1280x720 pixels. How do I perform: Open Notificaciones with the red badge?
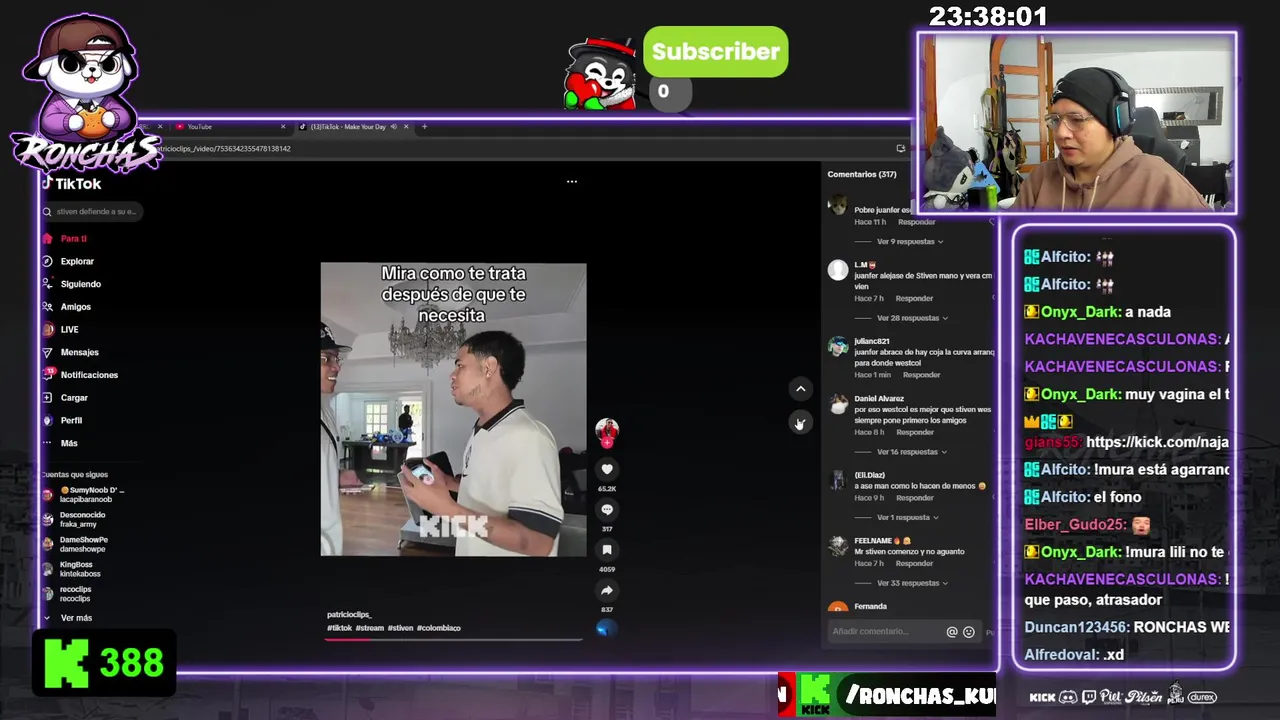click(x=80, y=375)
